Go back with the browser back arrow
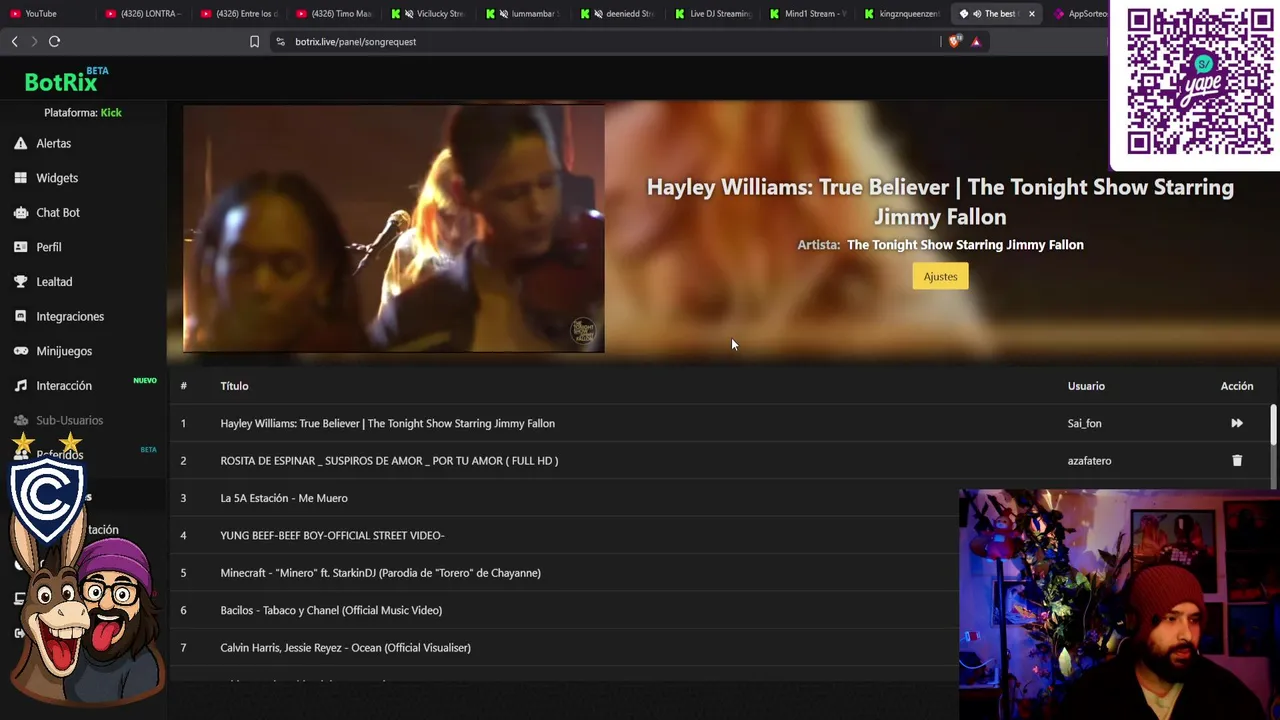The width and height of the screenshot is (1280, 720). (x=14, y=41)
